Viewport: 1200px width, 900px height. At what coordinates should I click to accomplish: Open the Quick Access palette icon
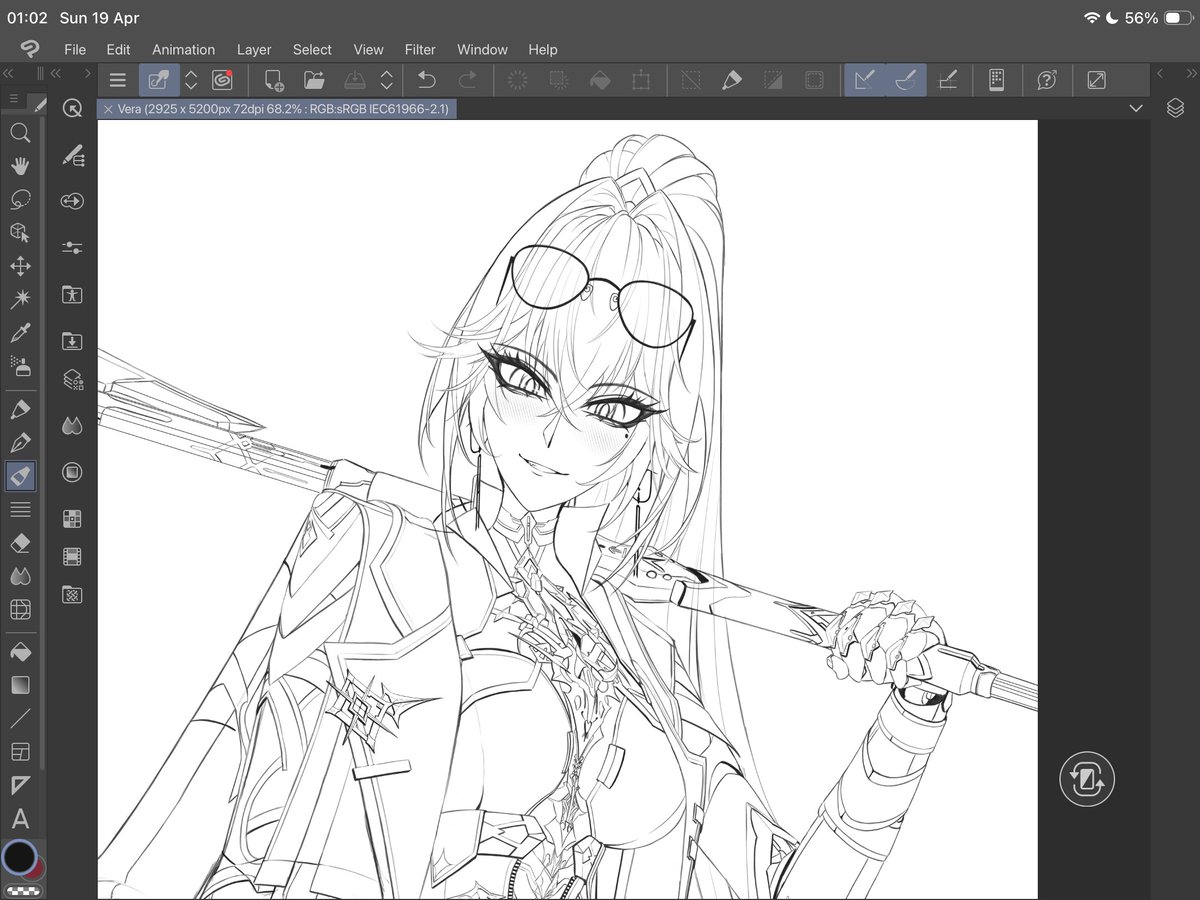click(72, 109)
